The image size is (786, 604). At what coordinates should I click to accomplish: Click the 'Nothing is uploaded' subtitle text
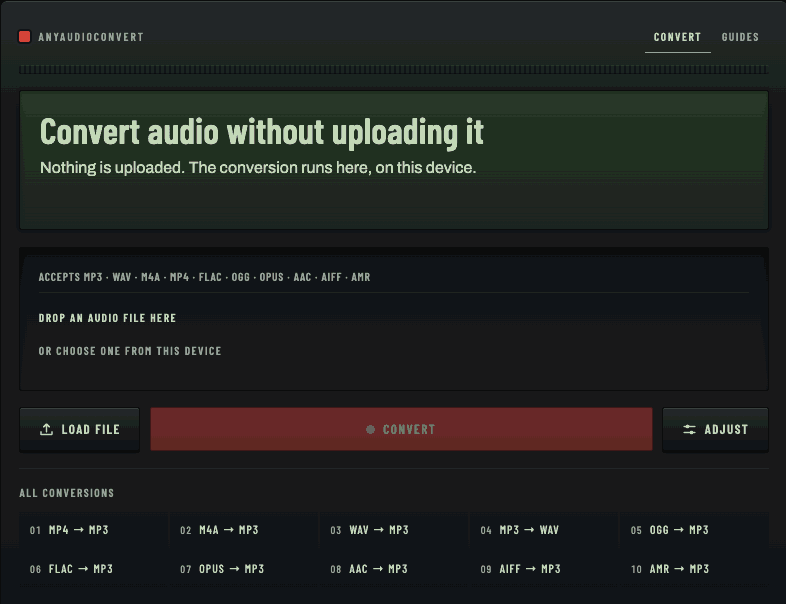258,167
